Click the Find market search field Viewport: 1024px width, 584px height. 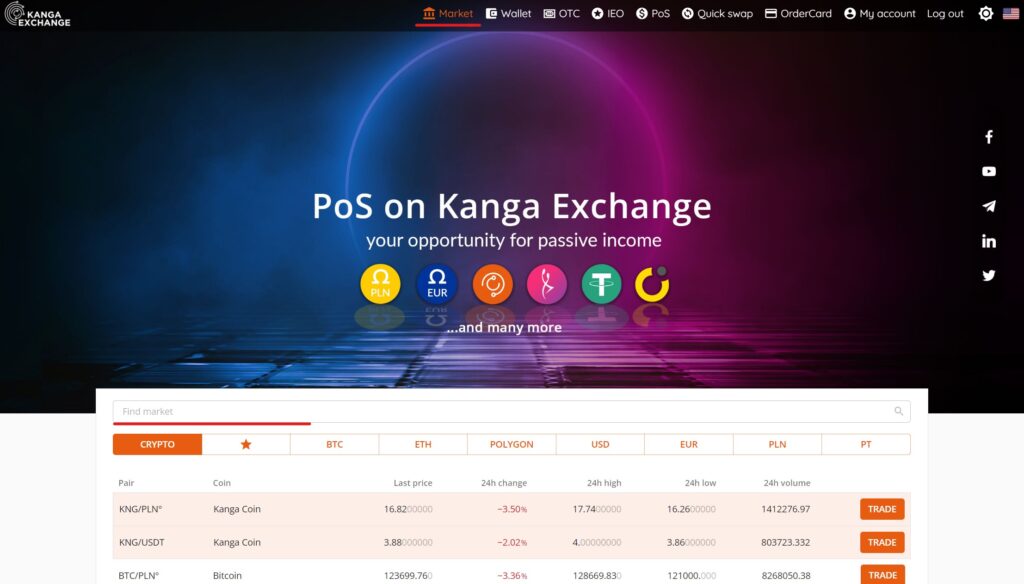(x=511, y=412)
